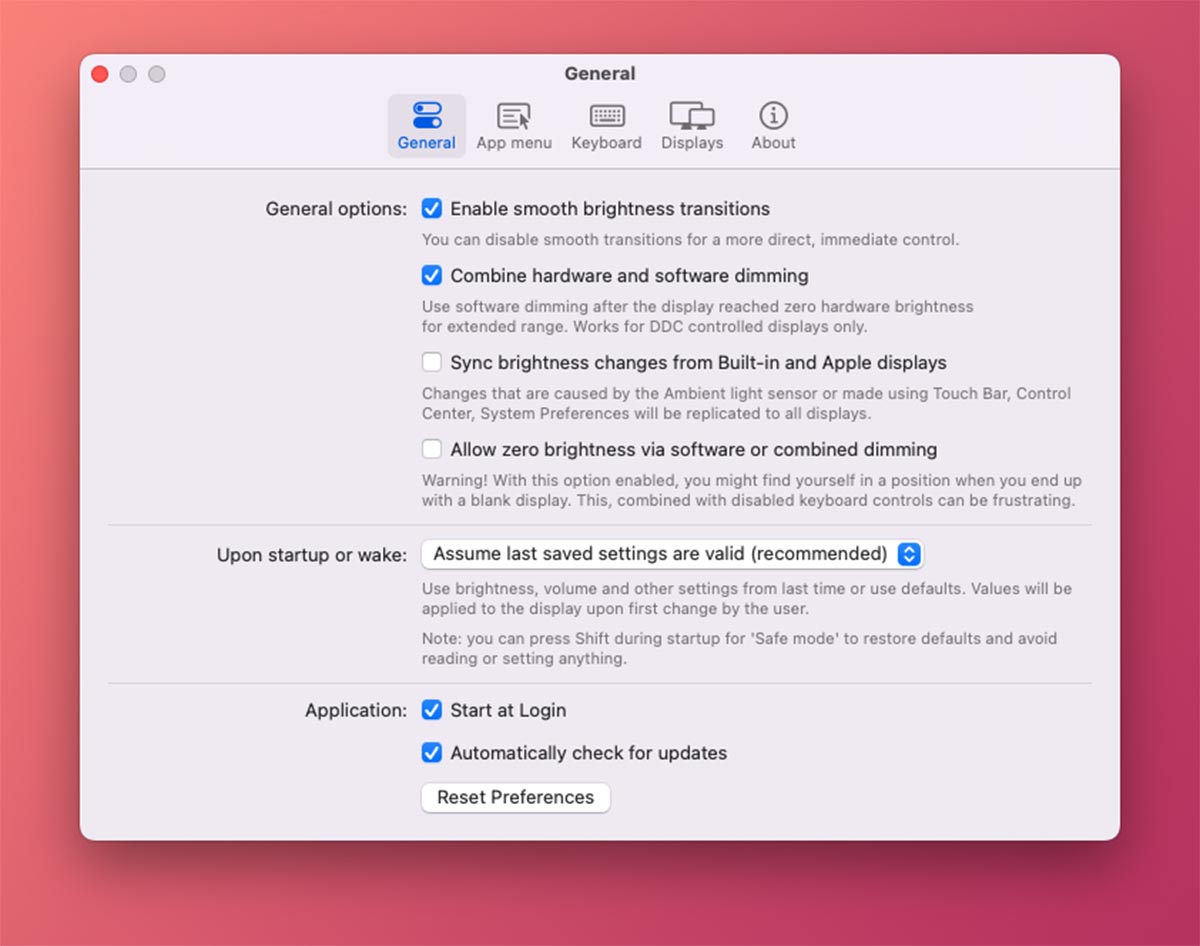Show the About pane icon
Image resolution: width=1200 pixels, height=946 pixels.
(x=773, y=116)
